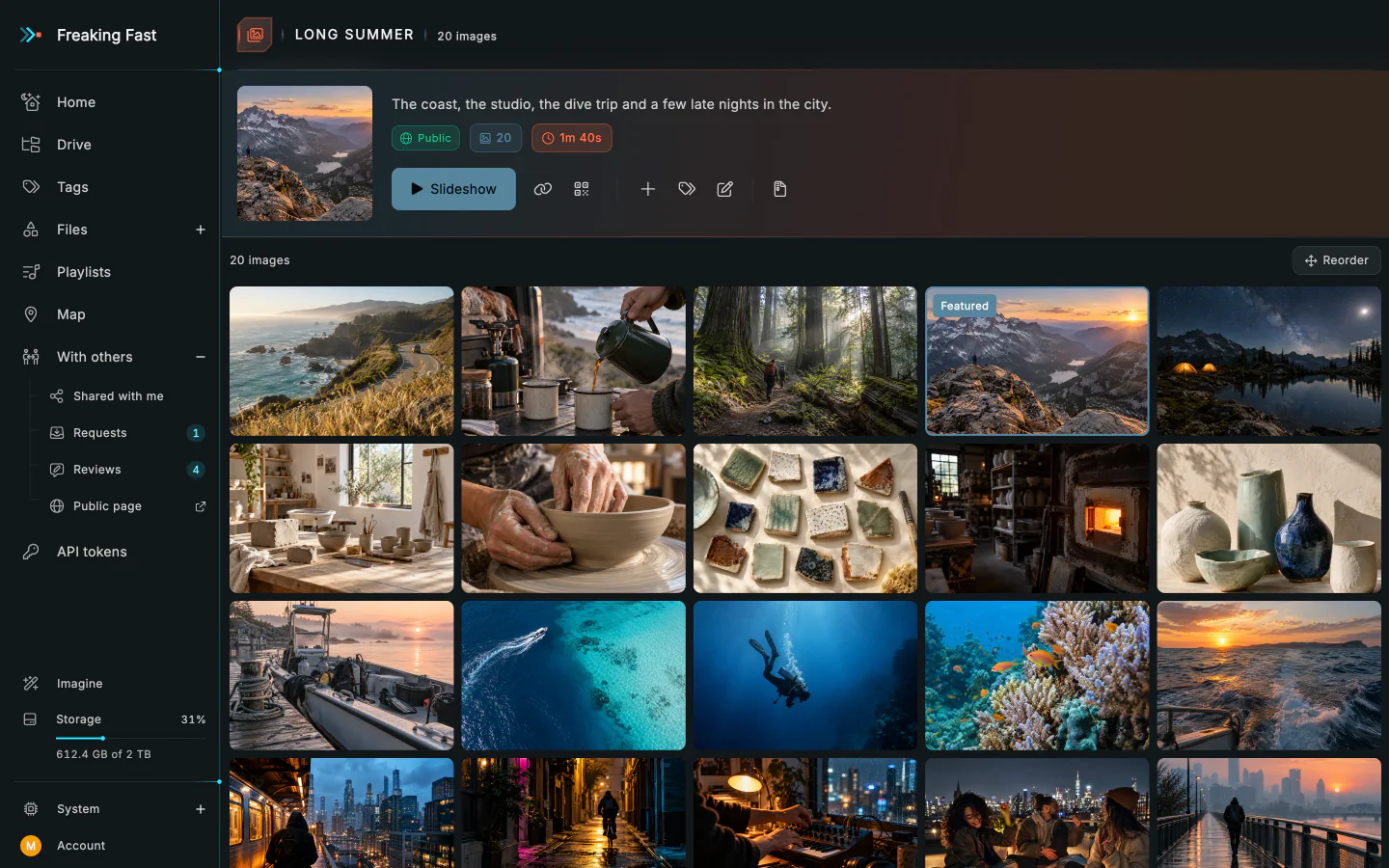
Task: Click the LONG SUMMER album title
Action: click(x=354, y=35)
